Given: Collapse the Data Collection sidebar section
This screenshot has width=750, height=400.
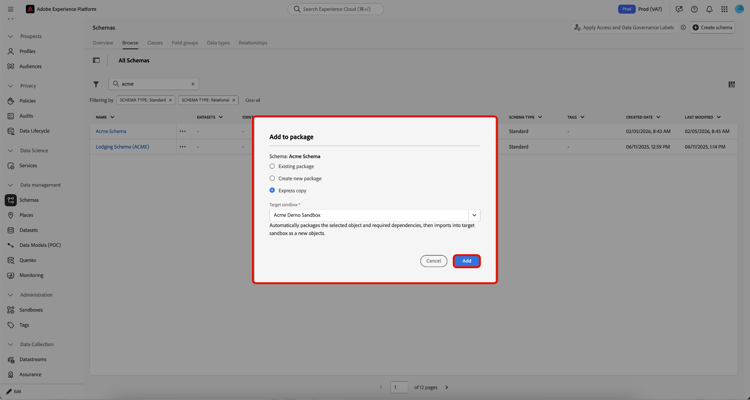Looking at the screenshot, I should pyautogui.click(x=11, y=344).
